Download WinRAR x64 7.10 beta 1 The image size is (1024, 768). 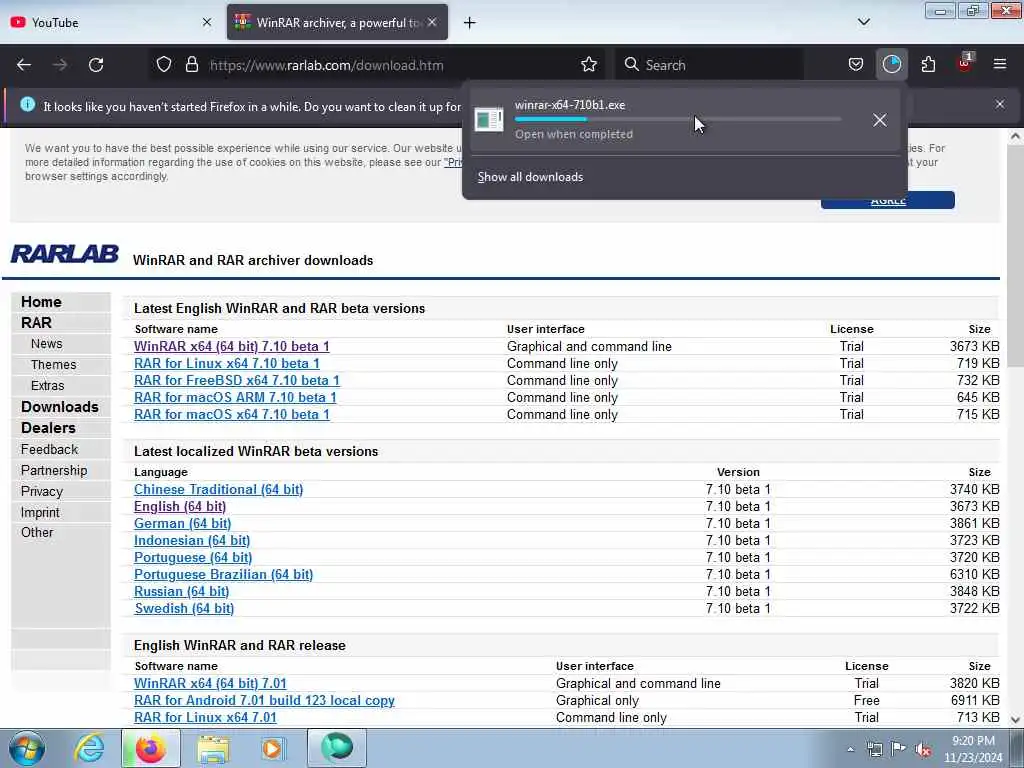click(232, 346)
